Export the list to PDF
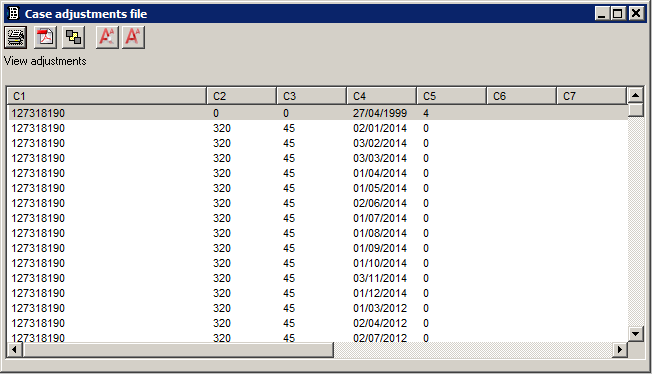The height and width of the screenshot is (374, 652). coord(45,37)
